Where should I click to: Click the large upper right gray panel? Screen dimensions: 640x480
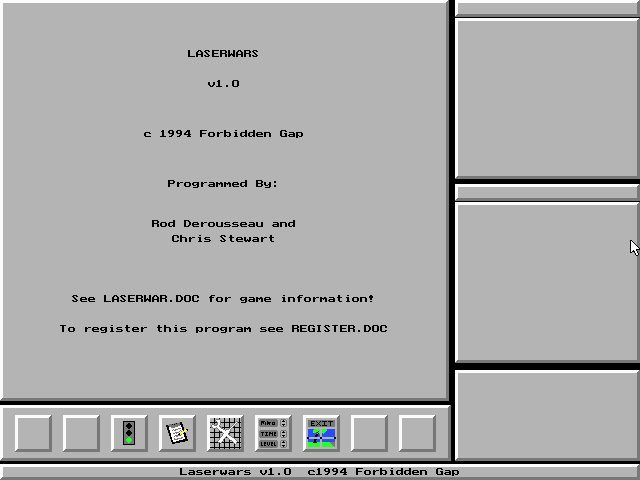[547, 98]
